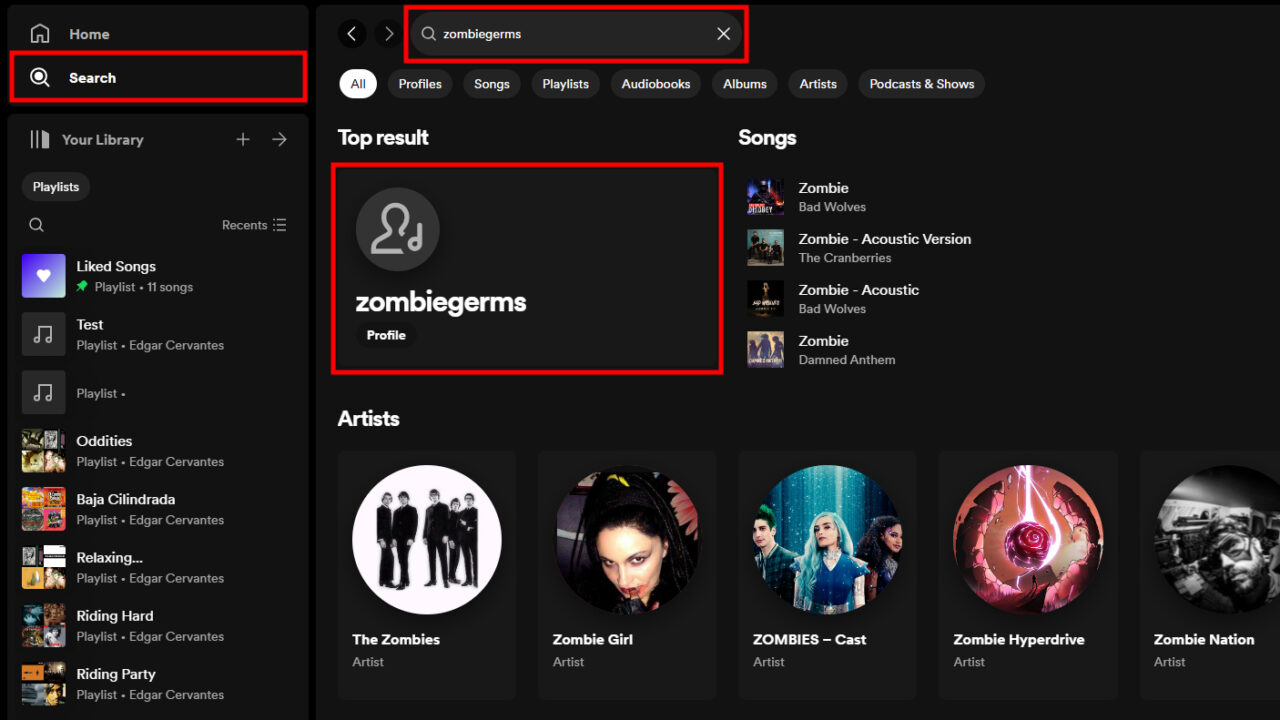The width and height of the screenshot is (1280, 720).
Task: Expand Your Library with the arrow icon
Action: click(x=279, y=140)
